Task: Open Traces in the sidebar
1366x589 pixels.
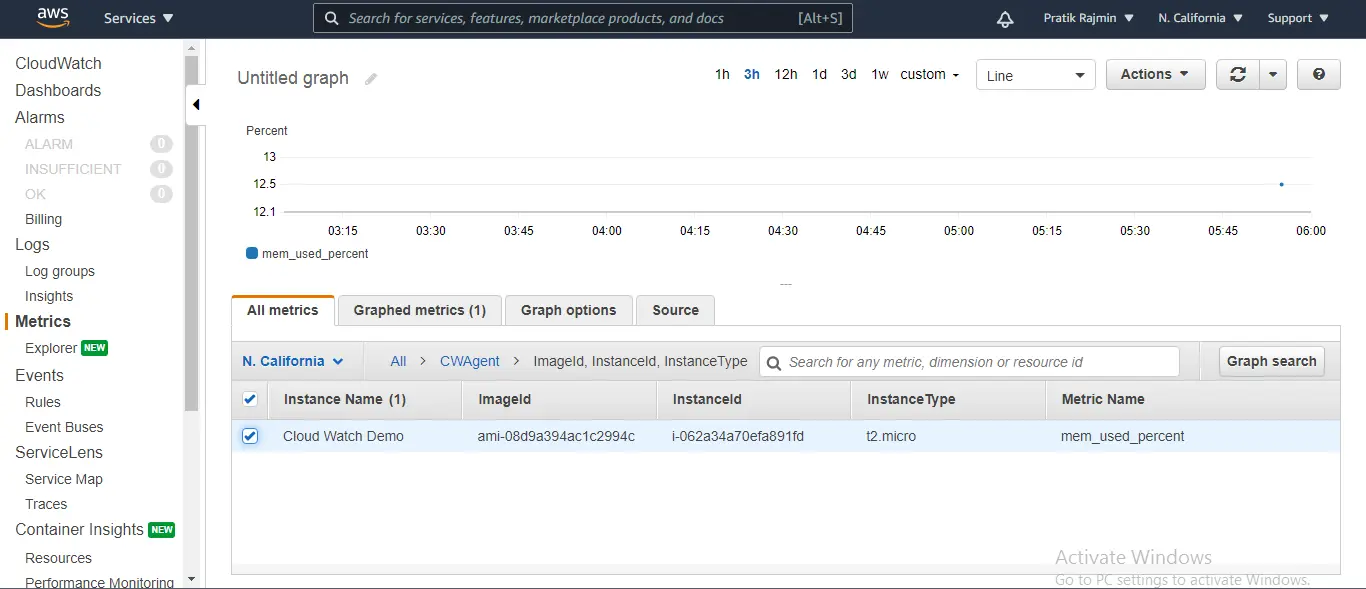Action: pyautogui.click(x=46, y=504)
